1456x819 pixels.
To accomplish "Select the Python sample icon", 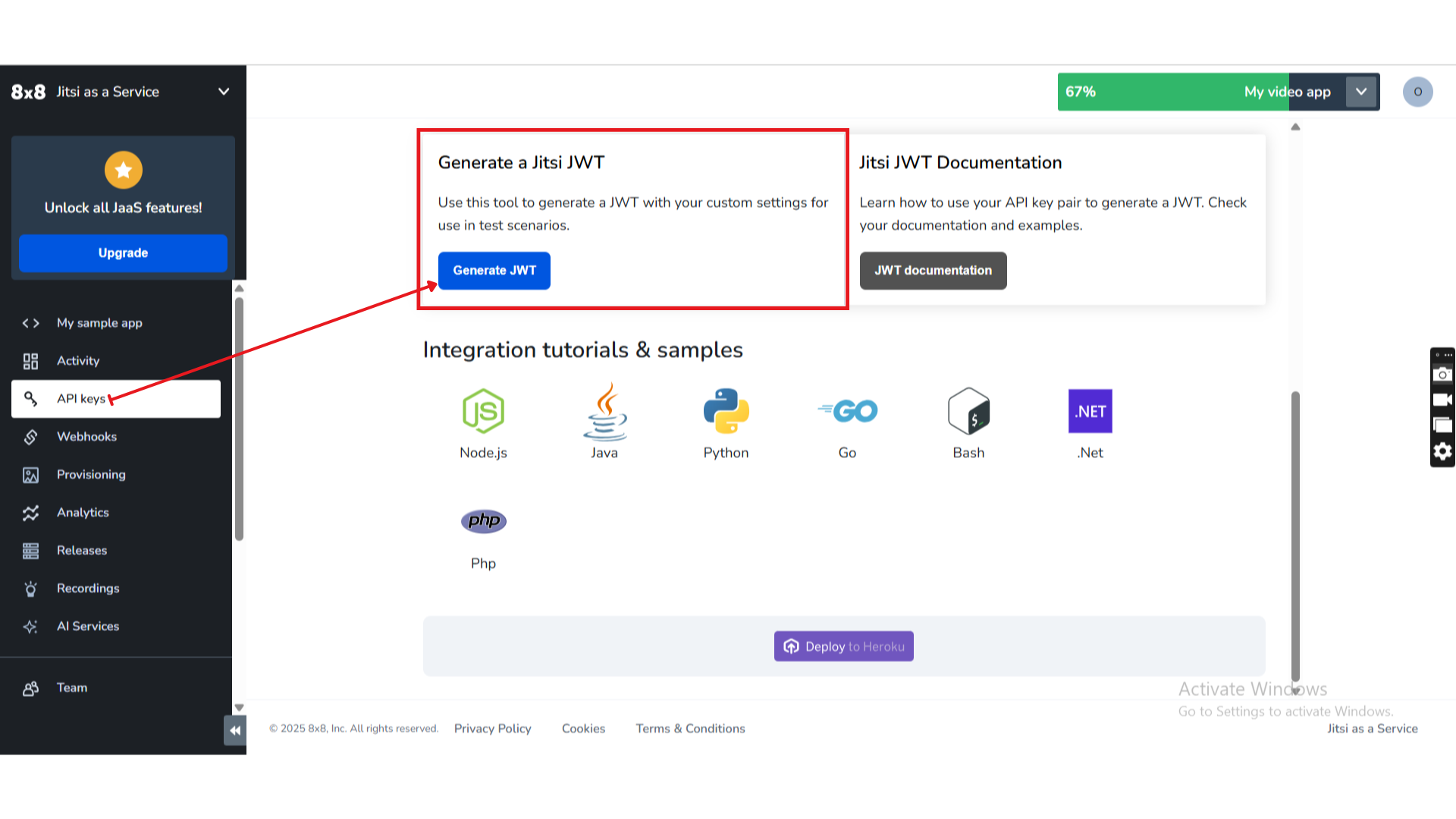I will coord(726,412).
